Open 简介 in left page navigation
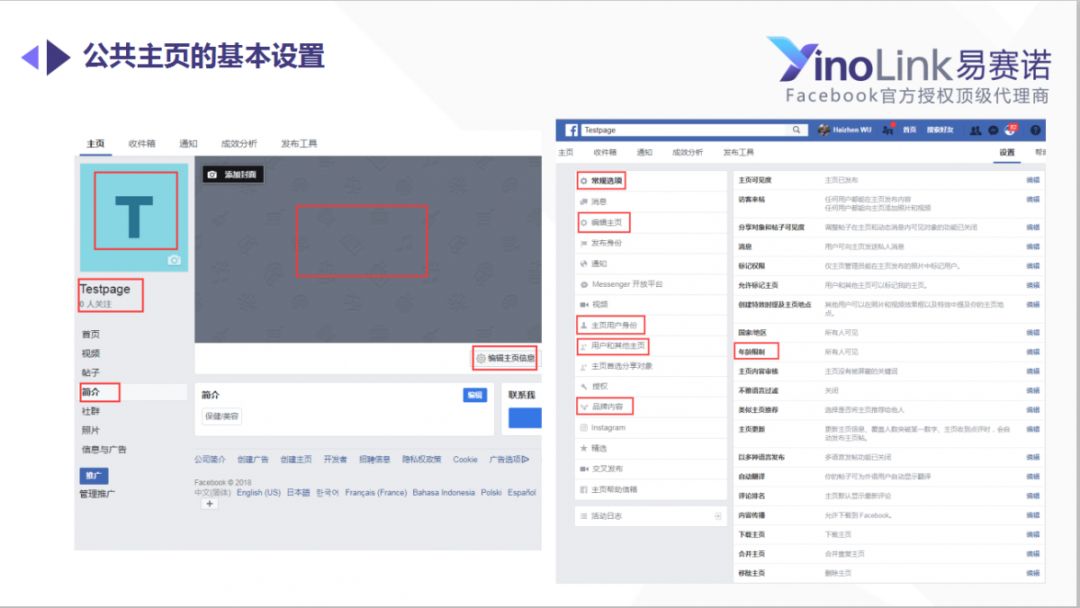This screenshot has height=608, width=1080. [90, 392]
